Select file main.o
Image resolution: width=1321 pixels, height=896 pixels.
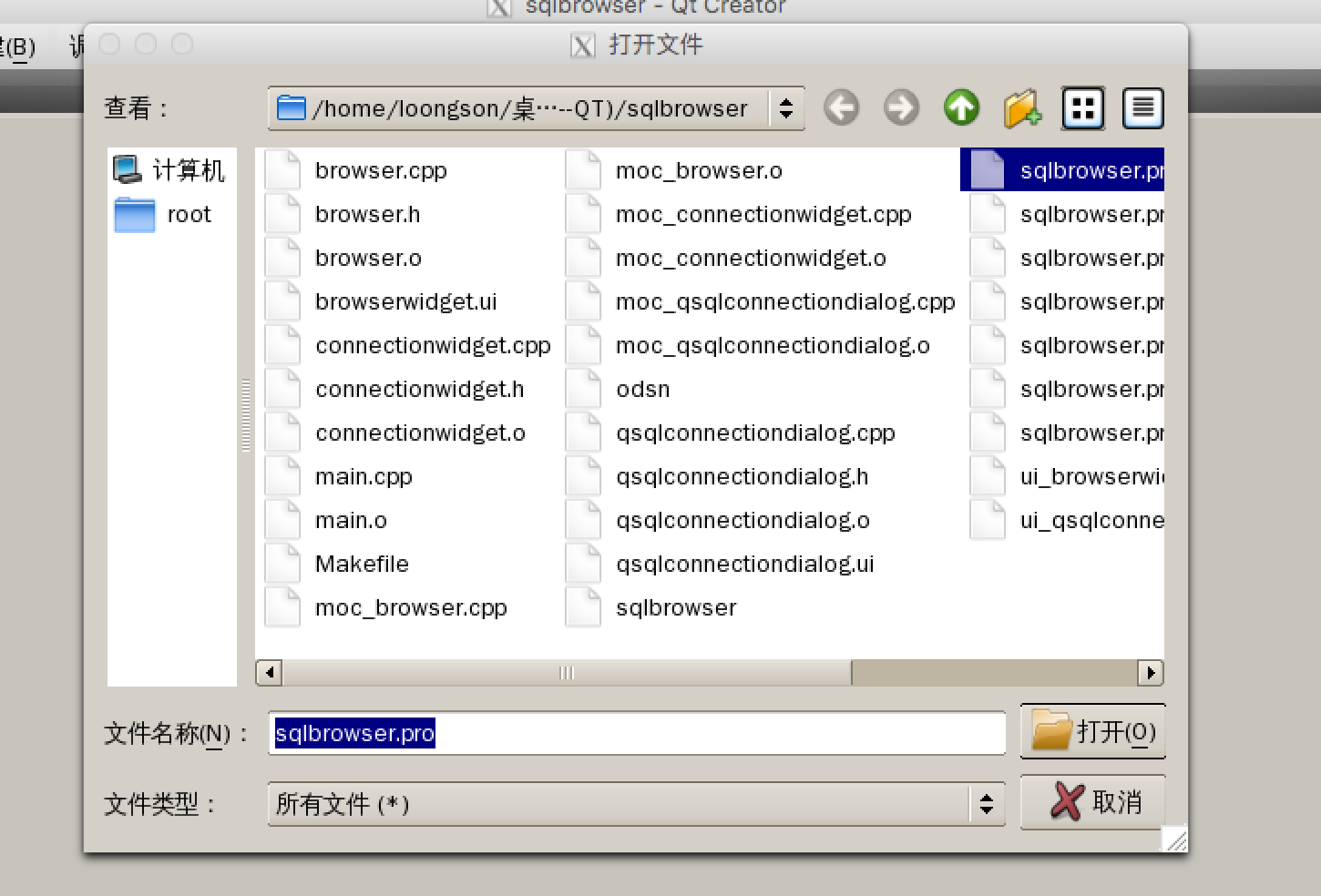point(351,520)
